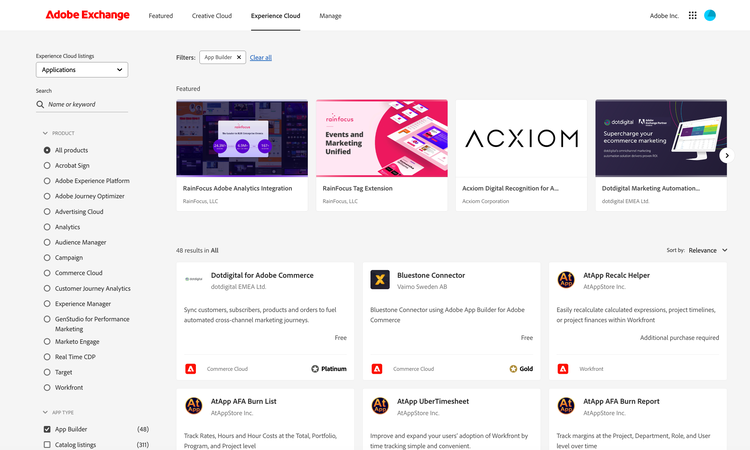Choose the Analytics product radio
This screenshot has height=450, width=750.
click(47, 227)
